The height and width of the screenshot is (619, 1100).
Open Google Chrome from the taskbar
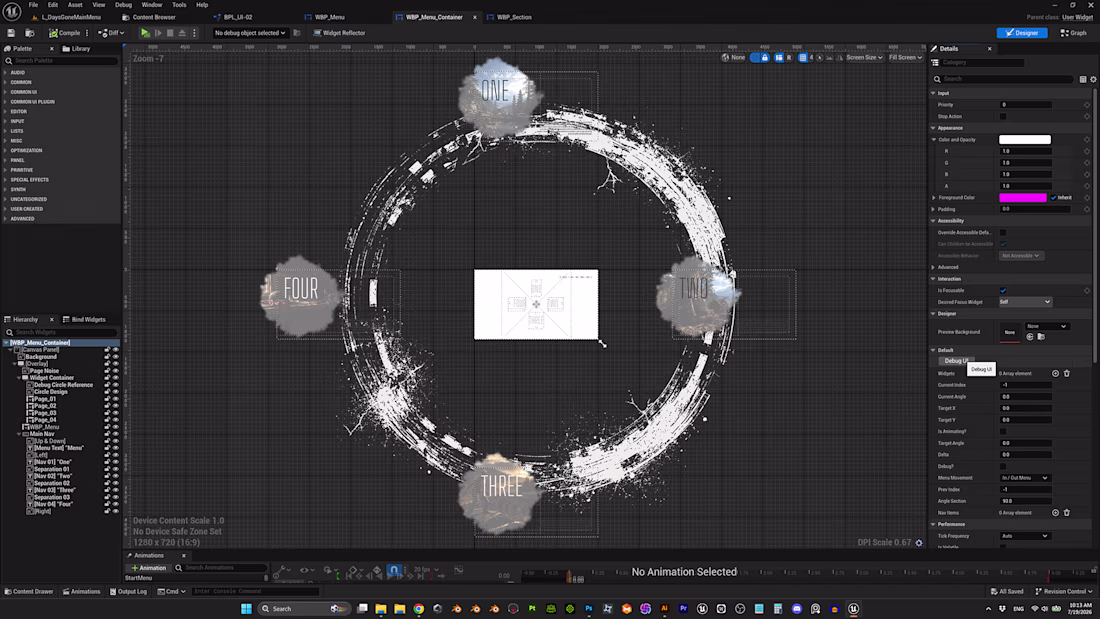point(419,608)
